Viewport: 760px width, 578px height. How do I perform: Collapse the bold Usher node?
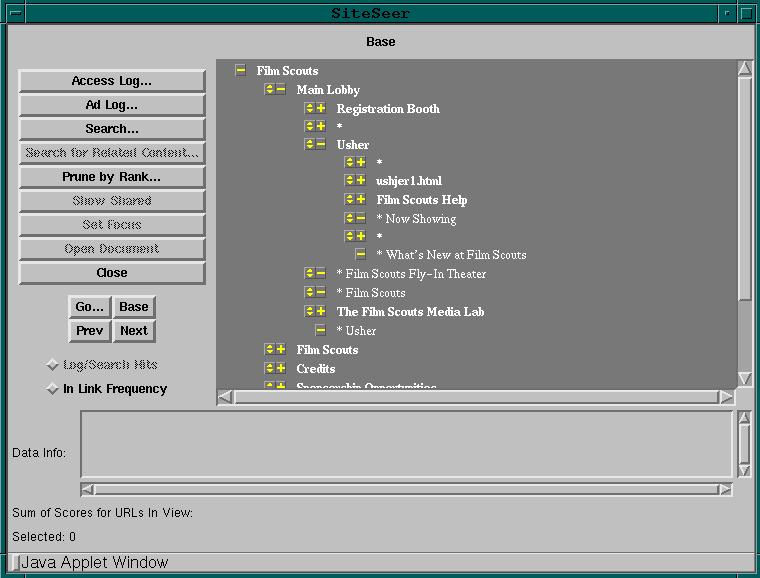click(320, 144)
